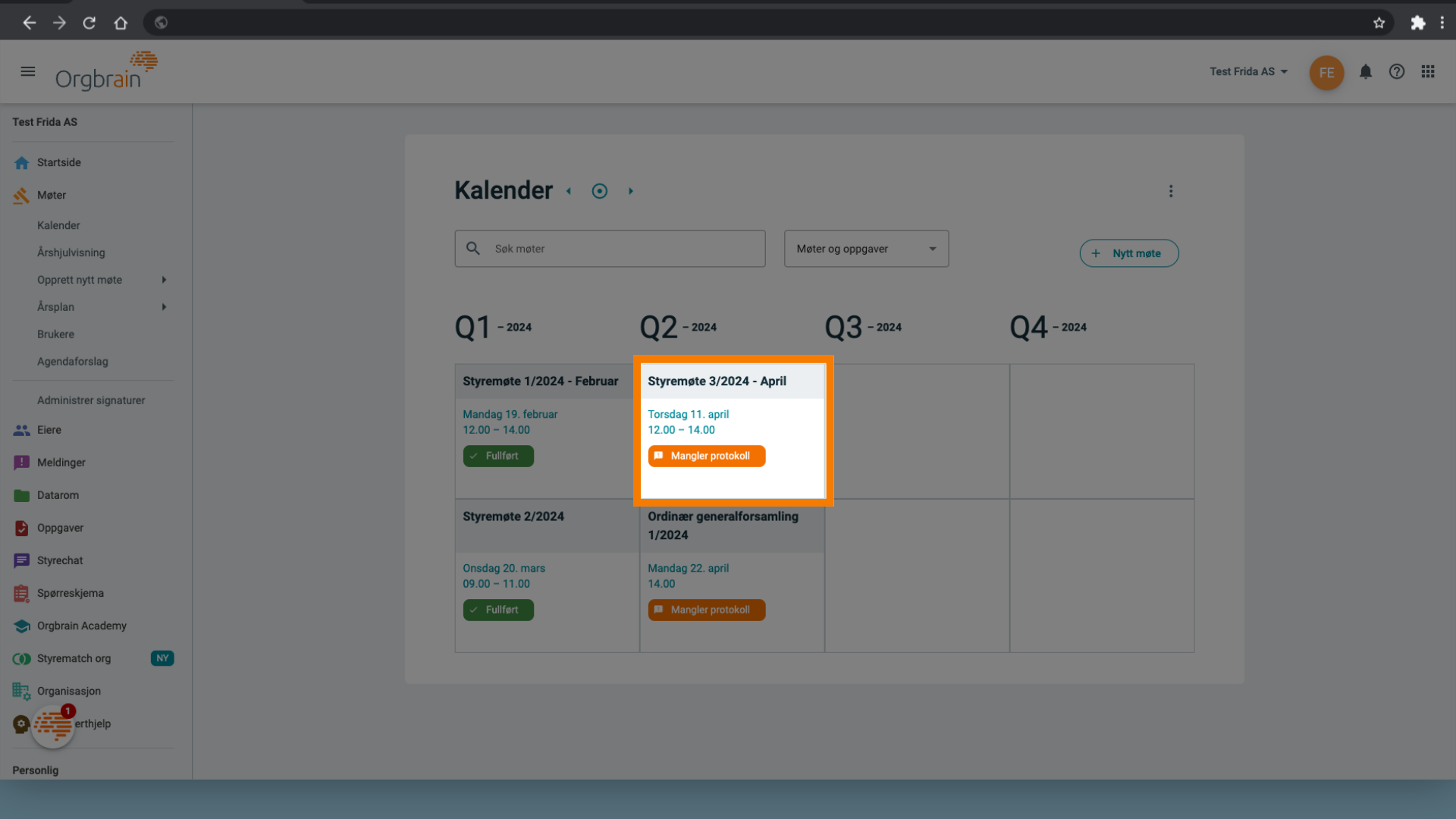
Task: Expand the Årsplan submenu arrow
Action: click(164, 307)
